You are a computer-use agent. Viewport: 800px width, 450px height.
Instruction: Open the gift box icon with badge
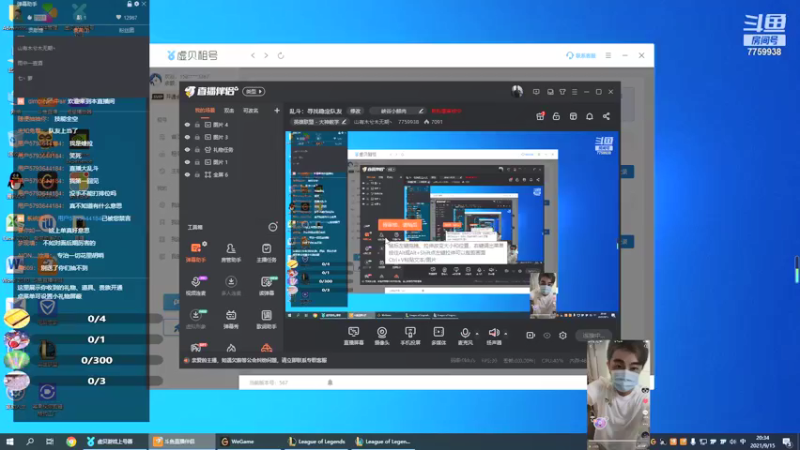pos(540,116)
